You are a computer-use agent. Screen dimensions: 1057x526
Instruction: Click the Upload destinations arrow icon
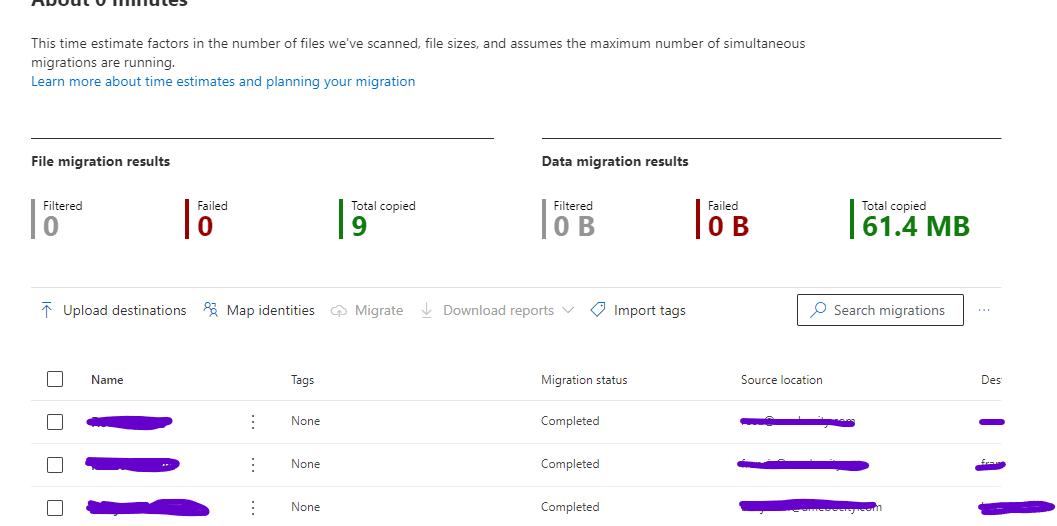coord(46,310)
